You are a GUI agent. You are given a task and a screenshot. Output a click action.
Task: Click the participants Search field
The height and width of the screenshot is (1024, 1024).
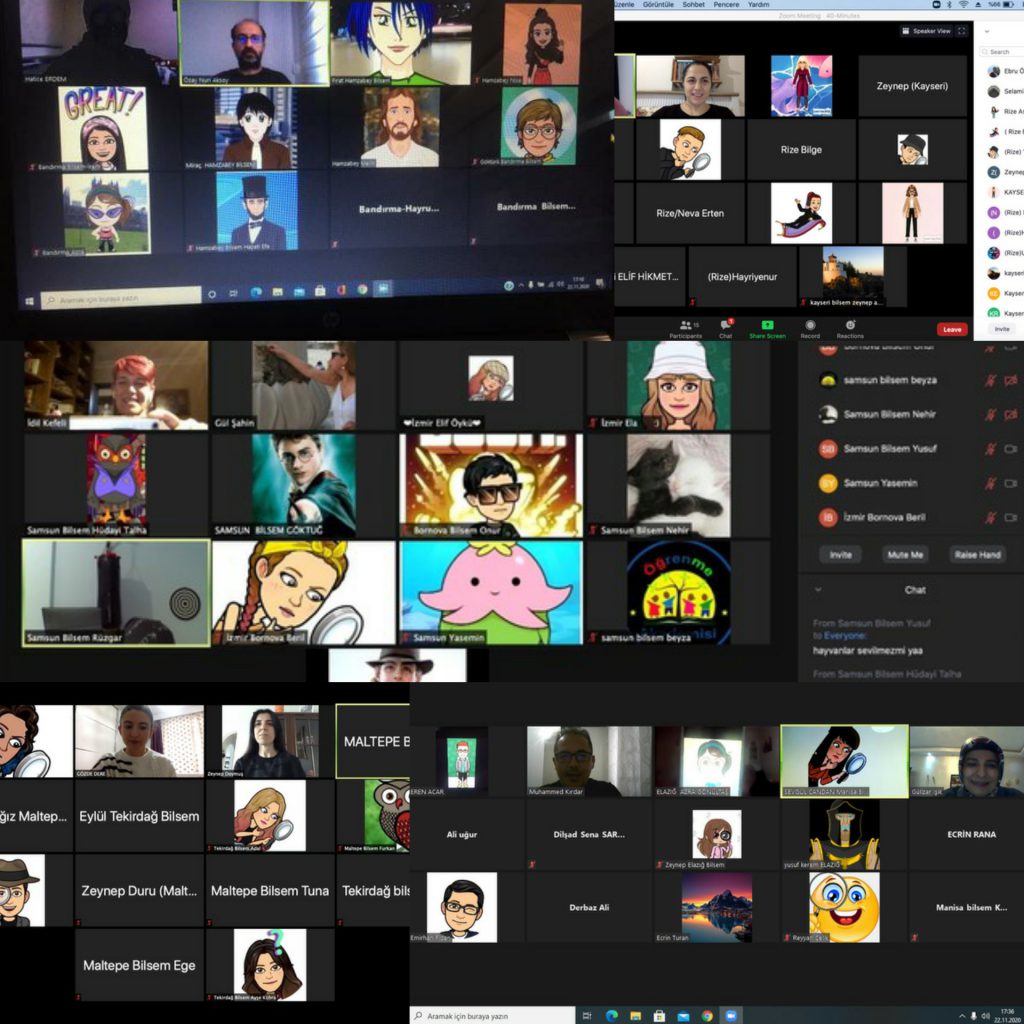click(x=1003, y=52)
